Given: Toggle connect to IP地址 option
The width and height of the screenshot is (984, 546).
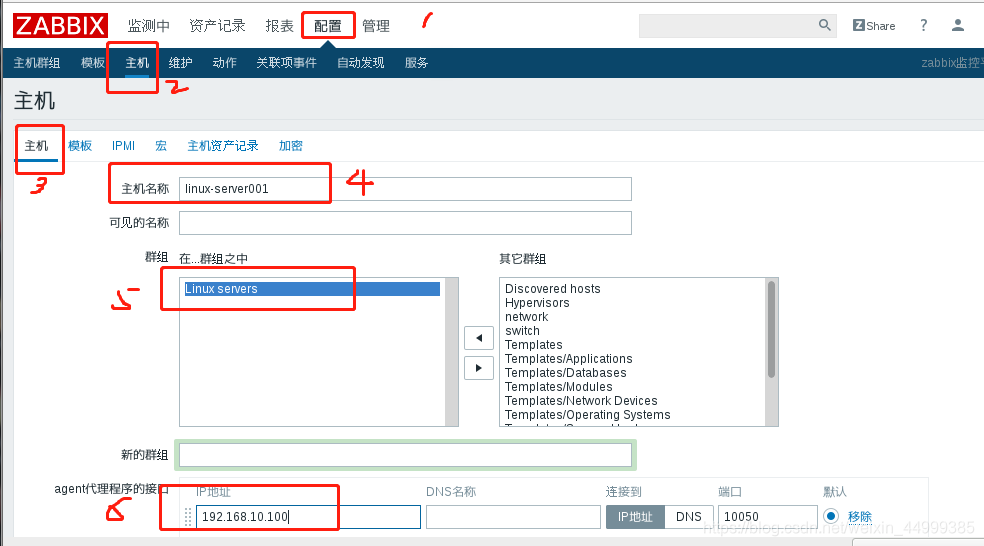Looking at the screenshot, I should pos(635,517).
